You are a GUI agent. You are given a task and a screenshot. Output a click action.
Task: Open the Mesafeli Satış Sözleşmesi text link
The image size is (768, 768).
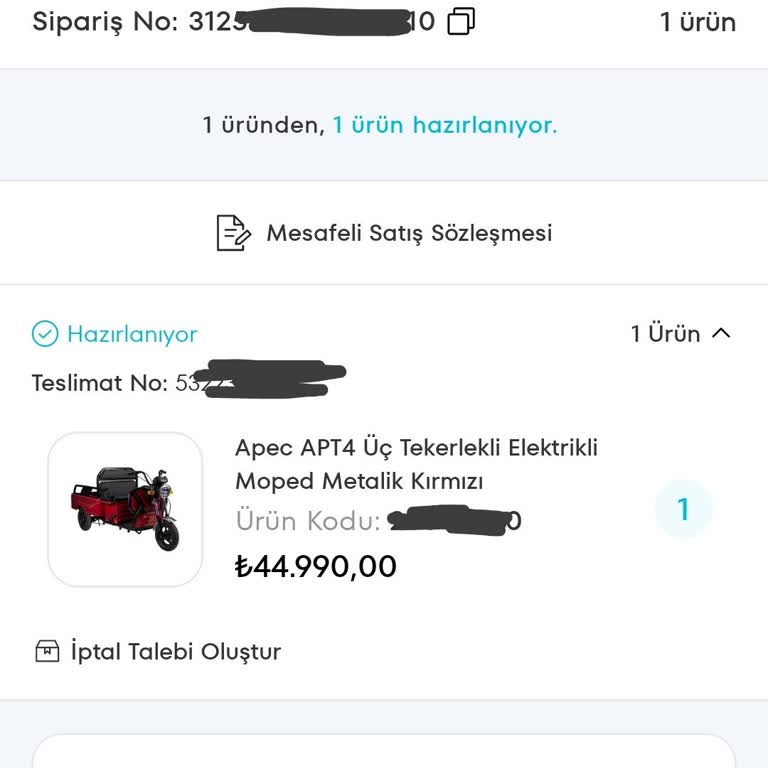click(408, 233)
